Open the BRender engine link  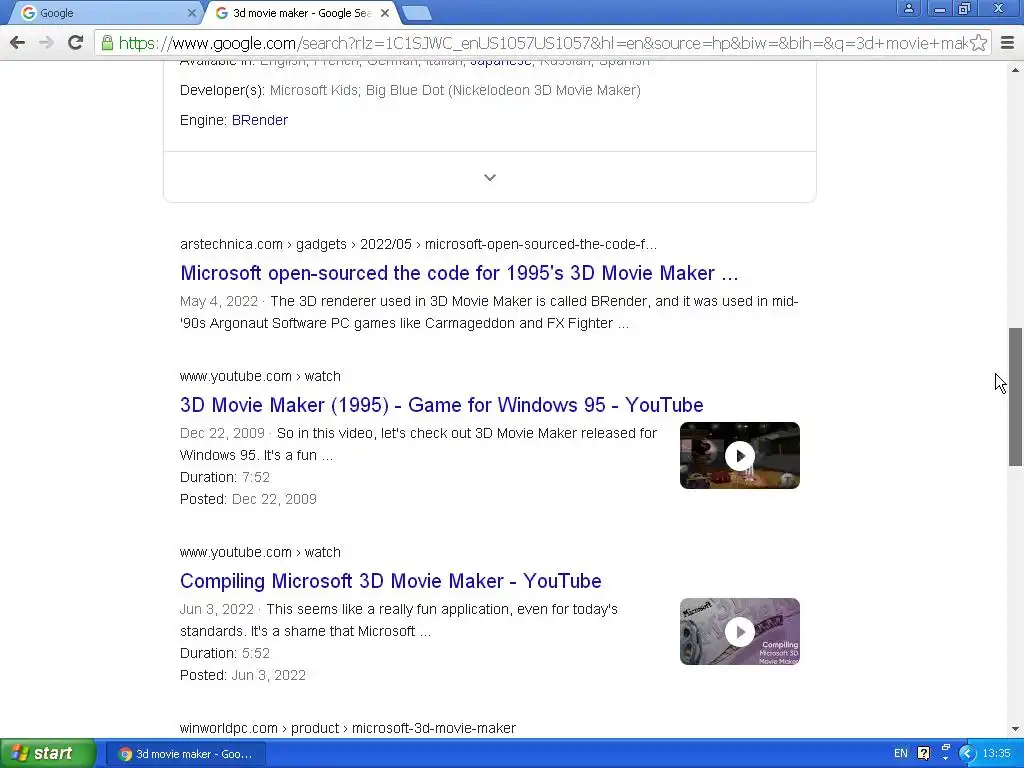coord(259,120)
